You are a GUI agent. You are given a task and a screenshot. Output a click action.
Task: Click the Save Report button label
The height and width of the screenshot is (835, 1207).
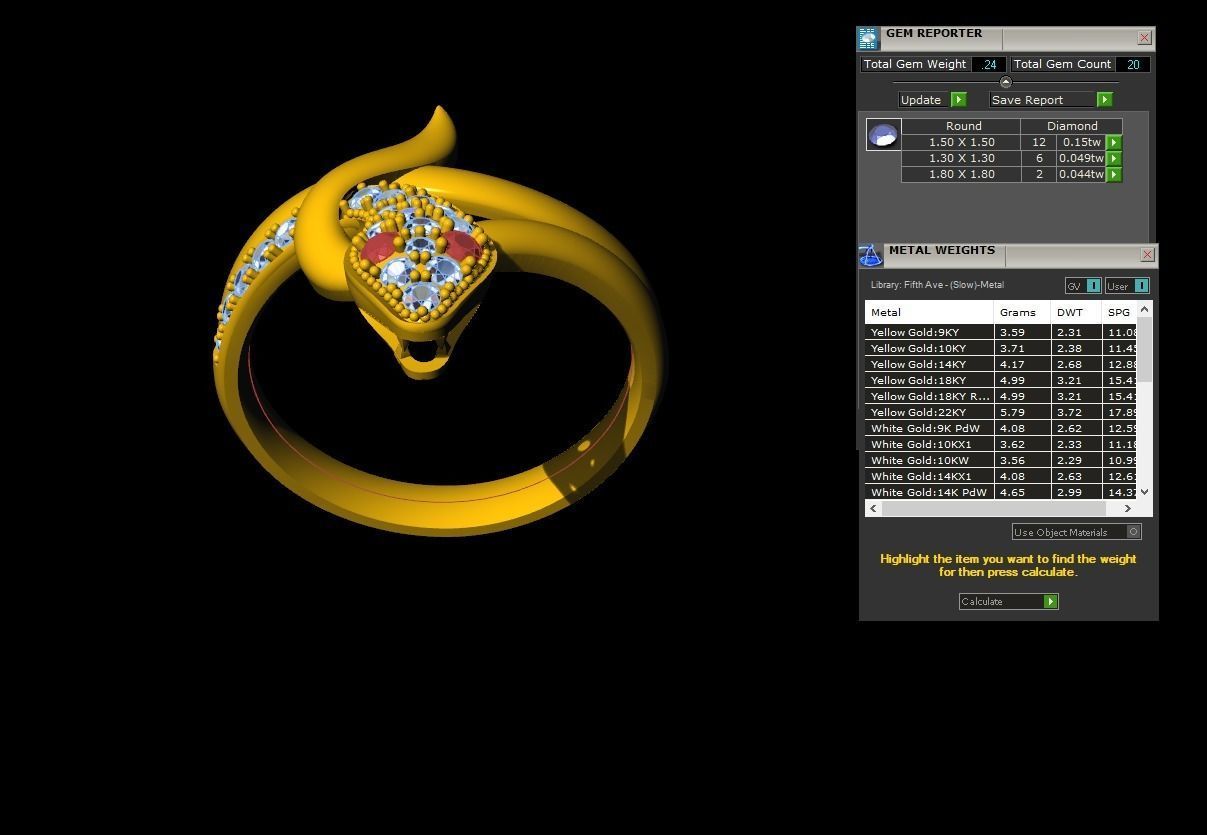1028,100
